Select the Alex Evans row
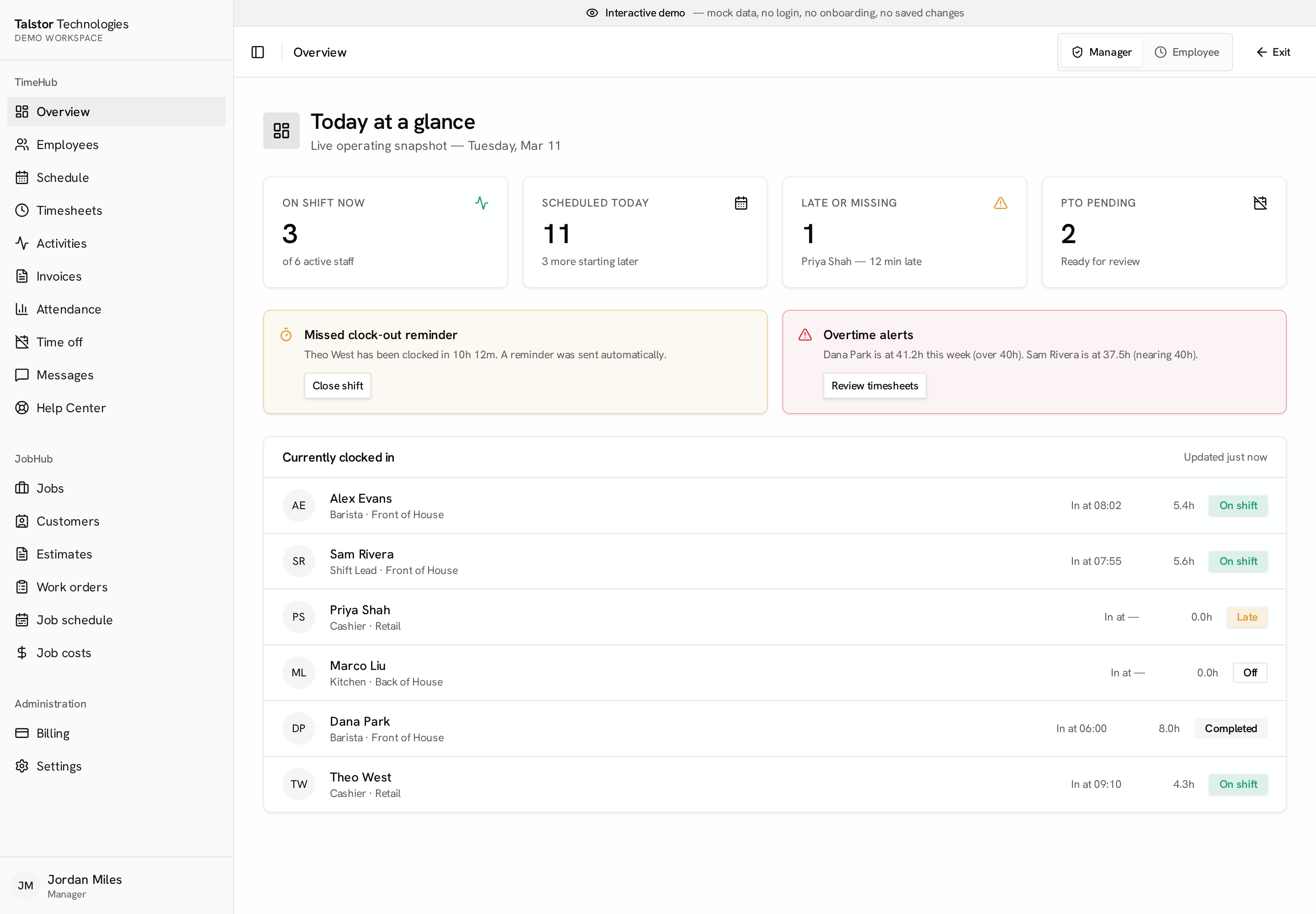This screenshot has height=914, width=1316. (x=774, y=506)
